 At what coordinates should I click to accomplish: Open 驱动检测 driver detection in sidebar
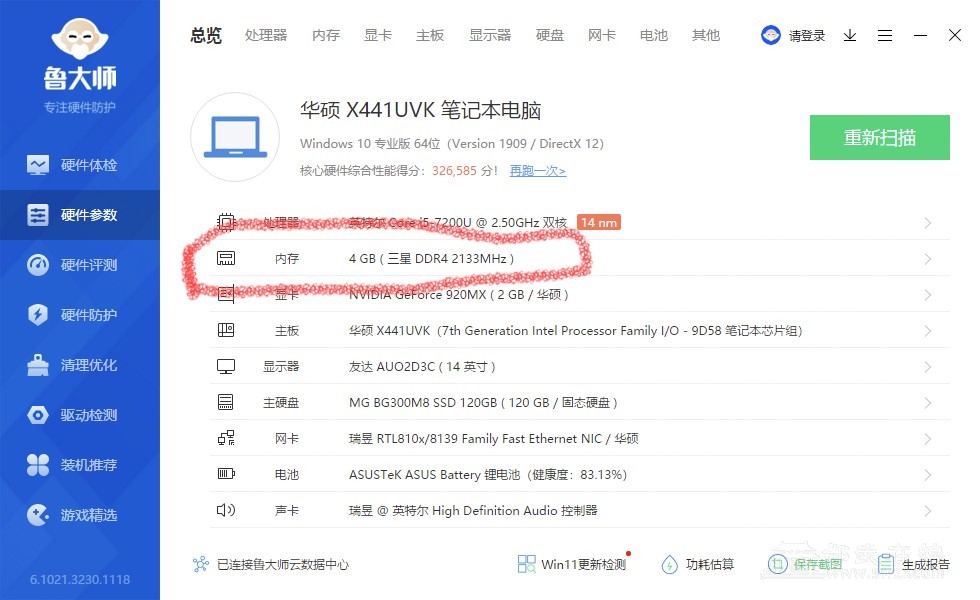click(x=88, y=415)
